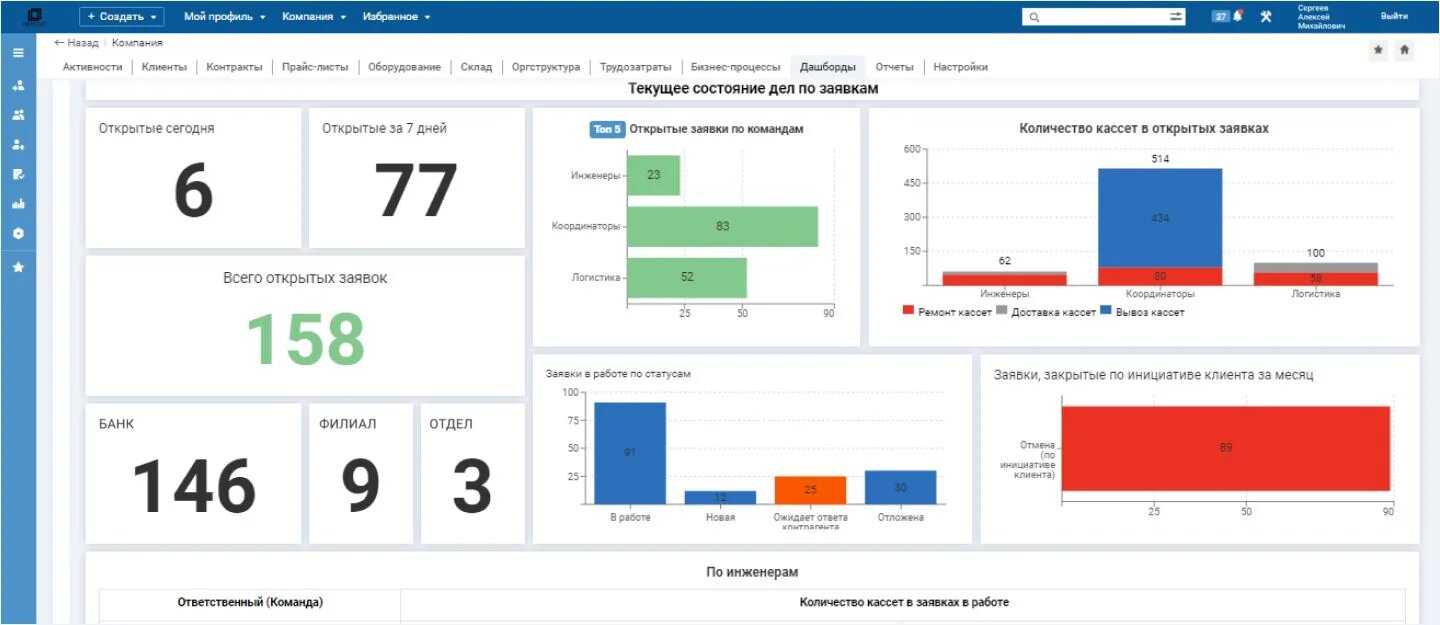
Task: Toggle the Ремонт кассет legend item
Action: pyautogui.click(x=947, y=312)
